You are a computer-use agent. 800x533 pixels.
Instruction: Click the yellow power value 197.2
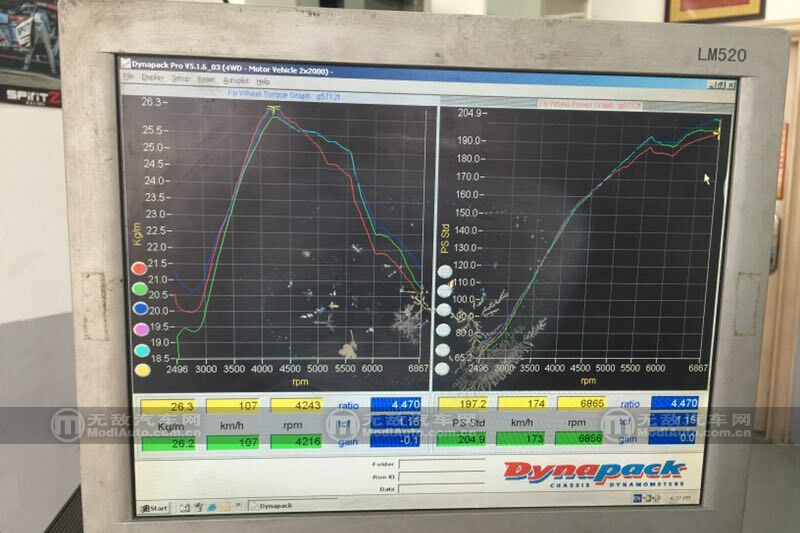pyautogui.click(x=463, y=404)
